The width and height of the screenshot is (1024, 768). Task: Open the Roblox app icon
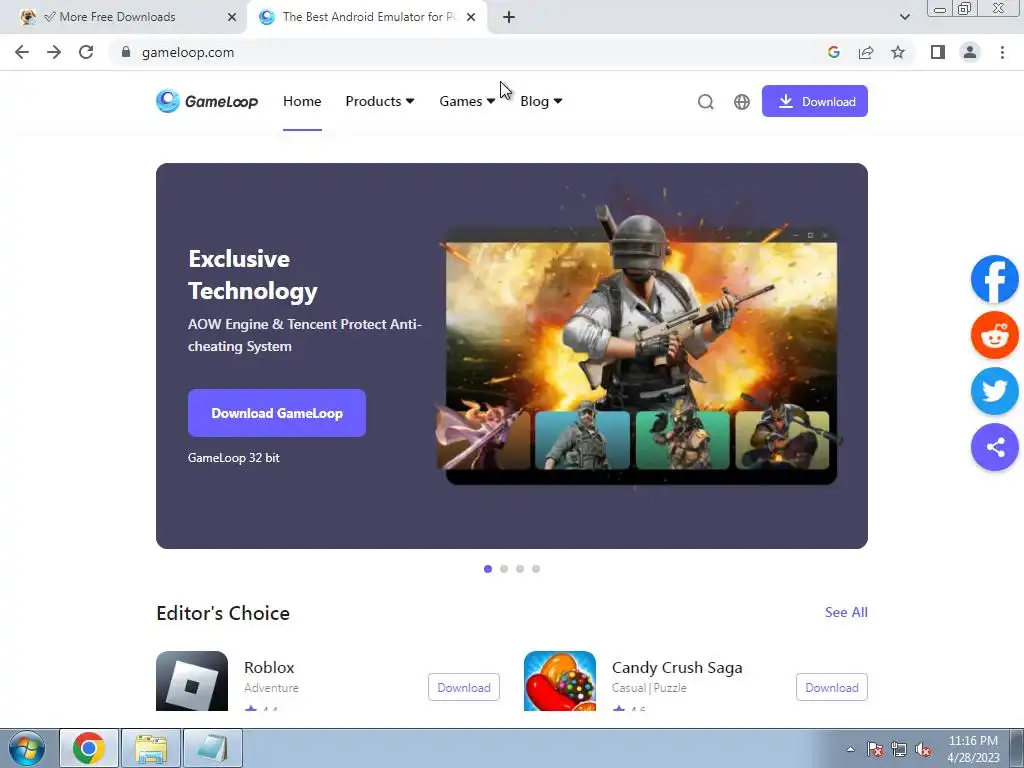[x=192, y=681]
